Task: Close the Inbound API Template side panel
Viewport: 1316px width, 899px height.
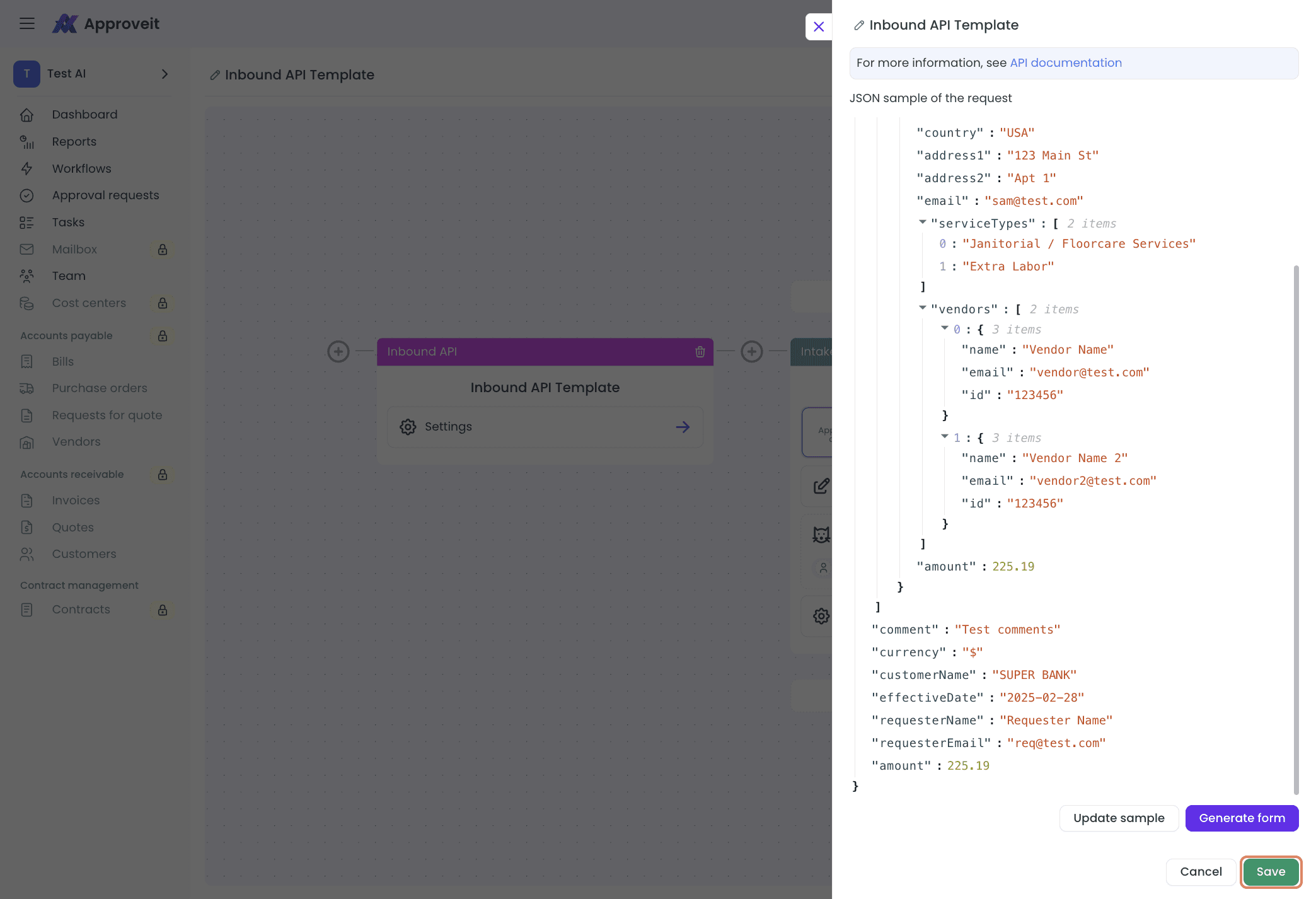Action: (x=819, y=26)
